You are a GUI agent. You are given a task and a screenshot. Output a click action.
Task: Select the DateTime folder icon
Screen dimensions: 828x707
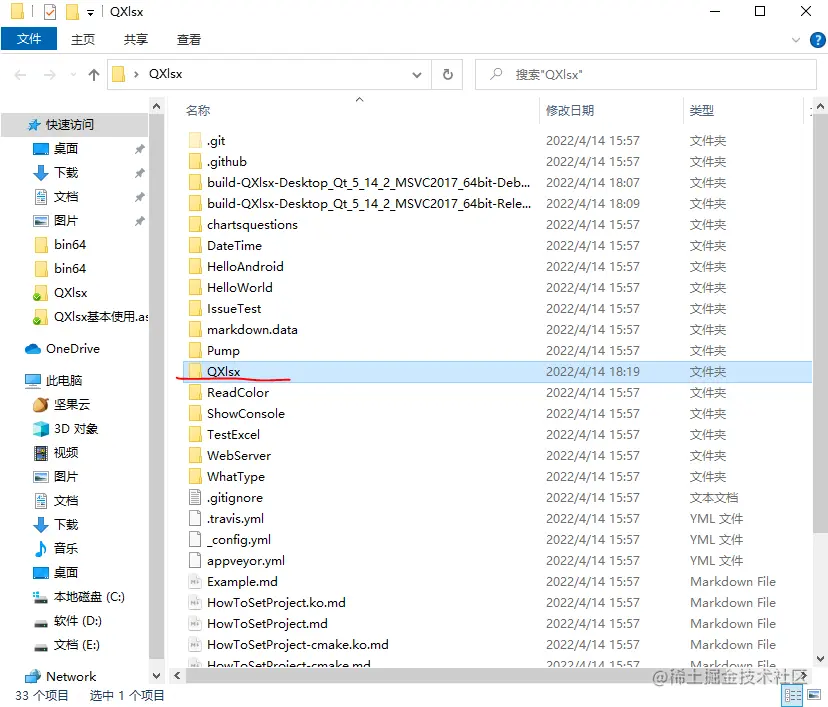pos(195,246)
